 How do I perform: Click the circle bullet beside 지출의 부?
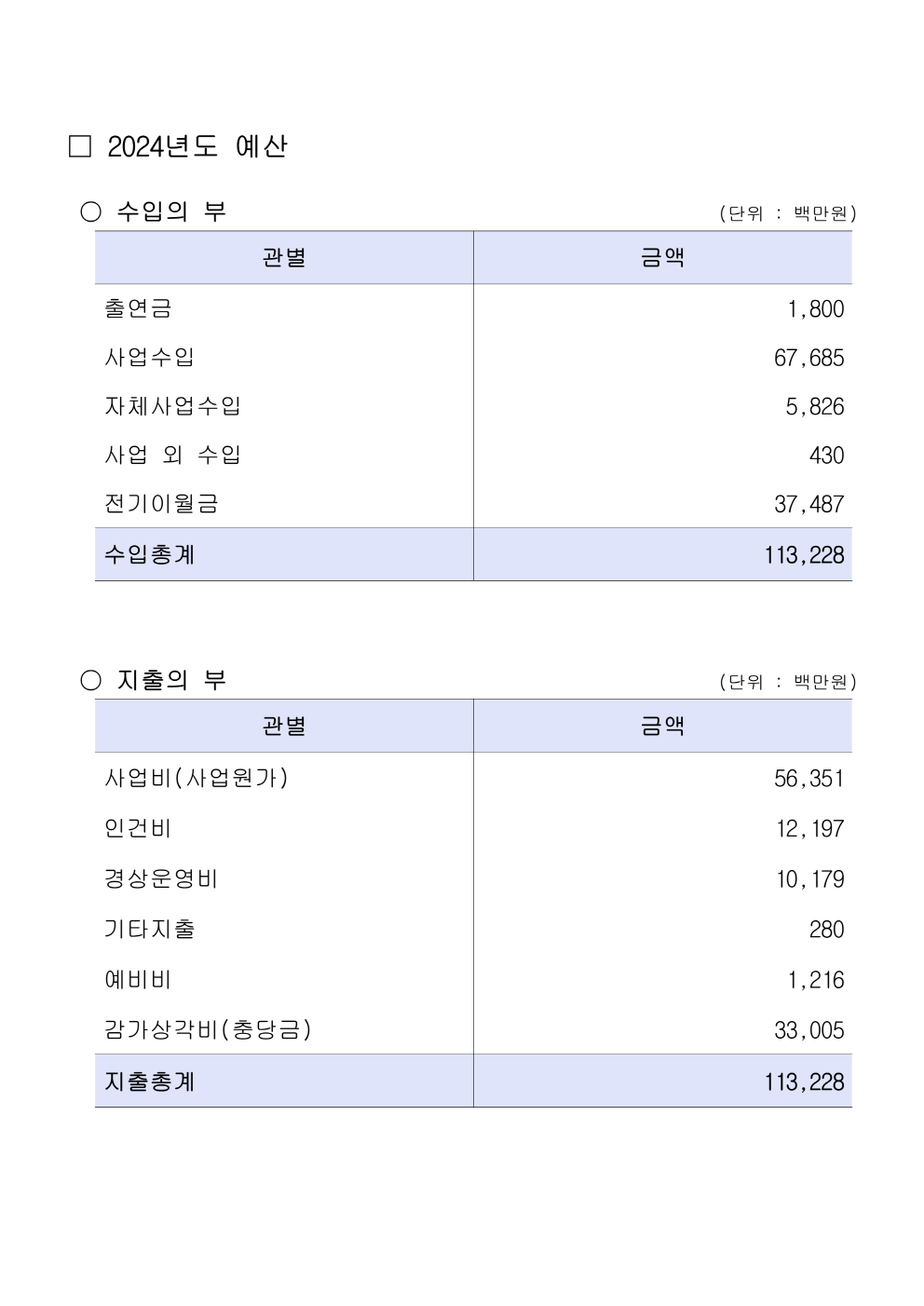coord(90,680)
